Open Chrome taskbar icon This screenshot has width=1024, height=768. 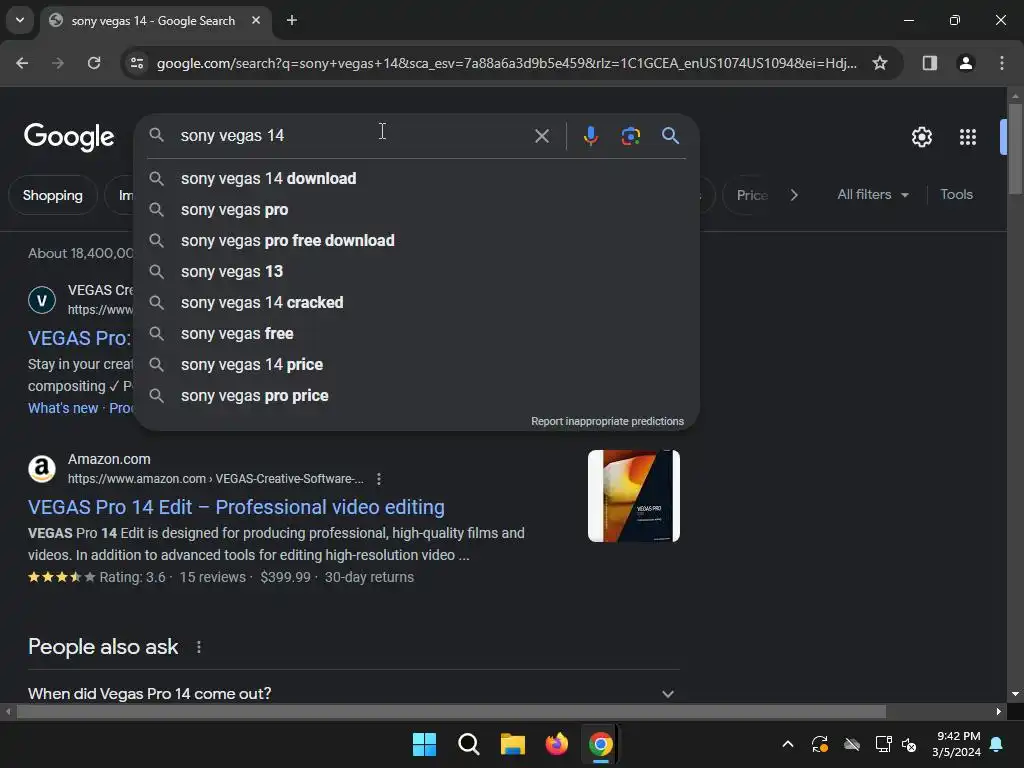[x=600, y=744]
